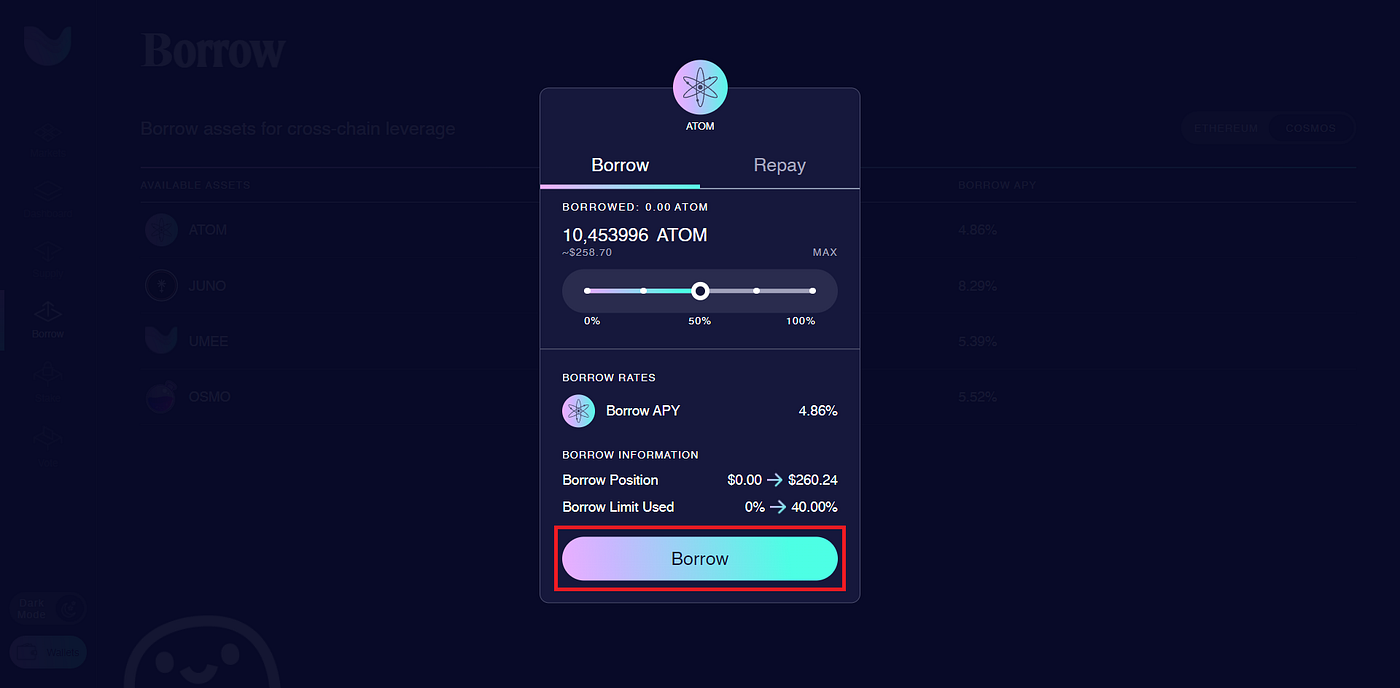Click the 25% stop on the slider
Viewport: 1400px width, 688px height.
click(643, 291)
